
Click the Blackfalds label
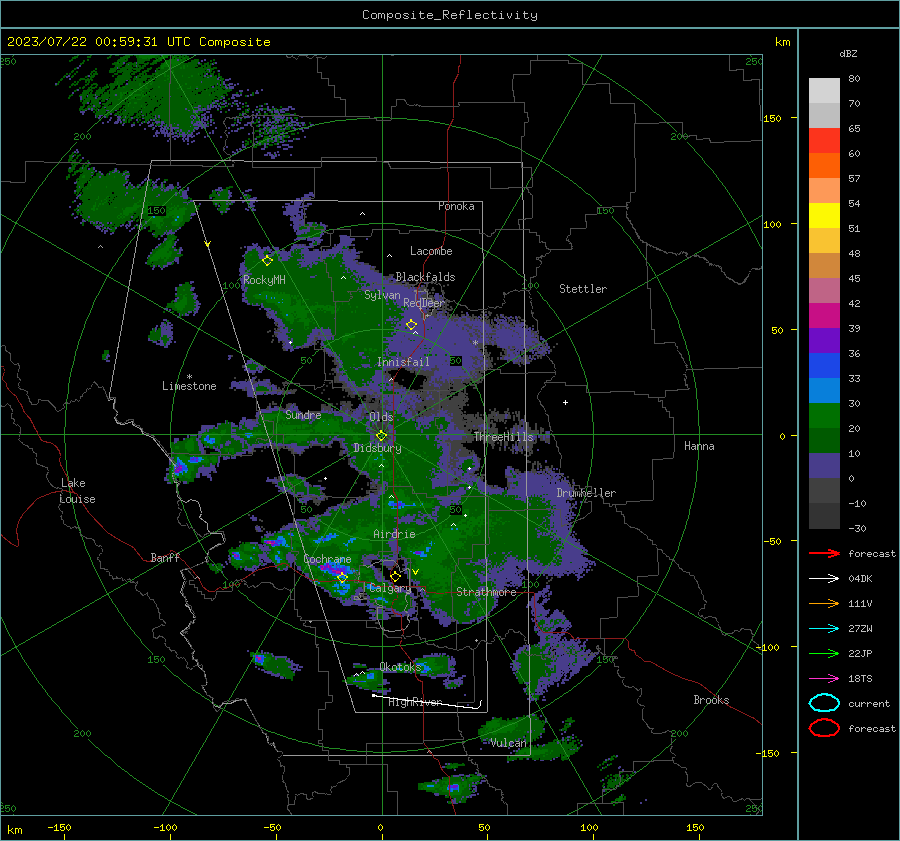point(425,277)
